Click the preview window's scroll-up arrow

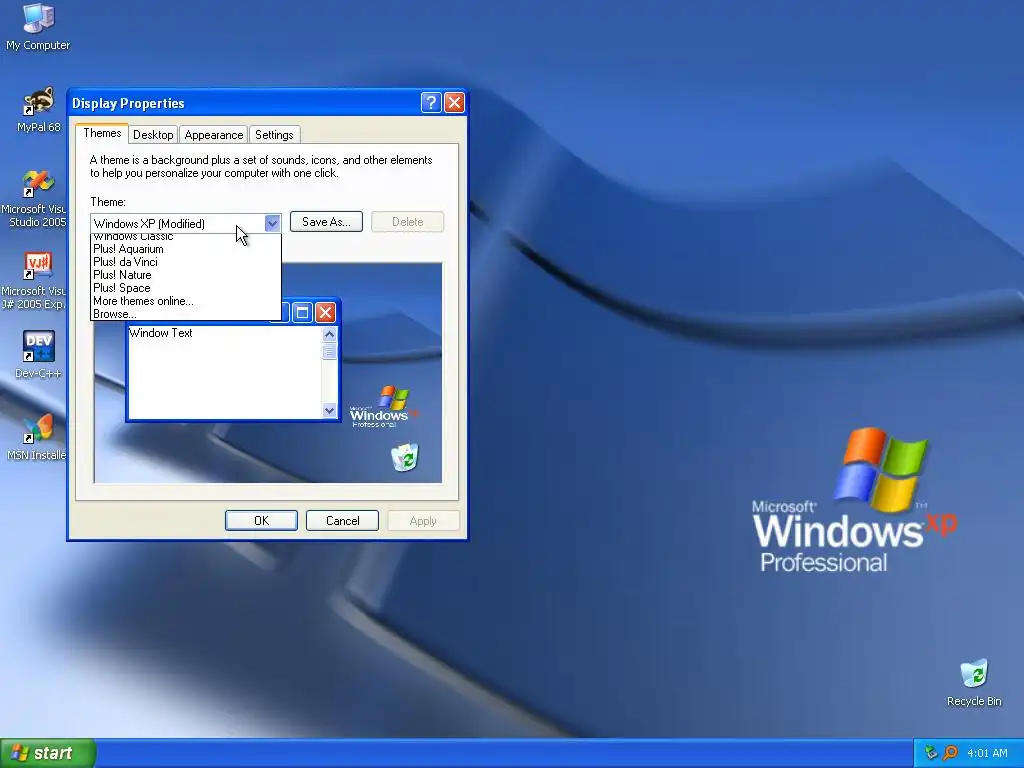[x=329, y=334]
